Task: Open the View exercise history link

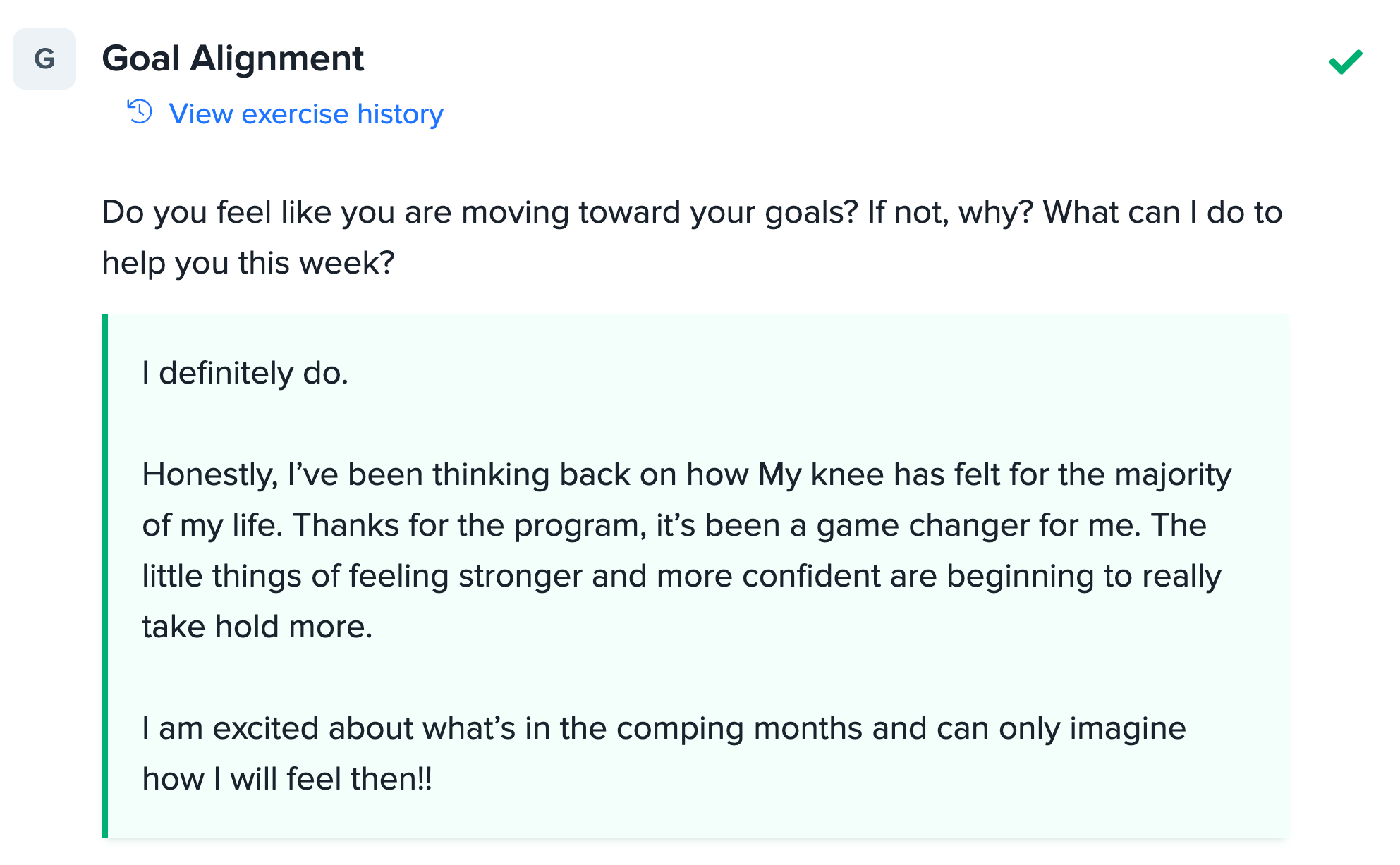Action: coord(306,114)
